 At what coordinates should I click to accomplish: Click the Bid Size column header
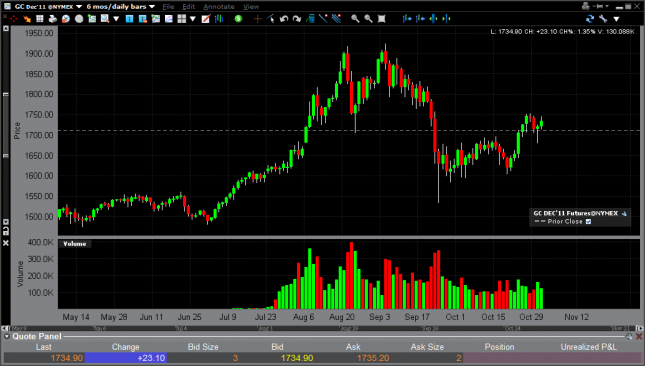(203, 347)
